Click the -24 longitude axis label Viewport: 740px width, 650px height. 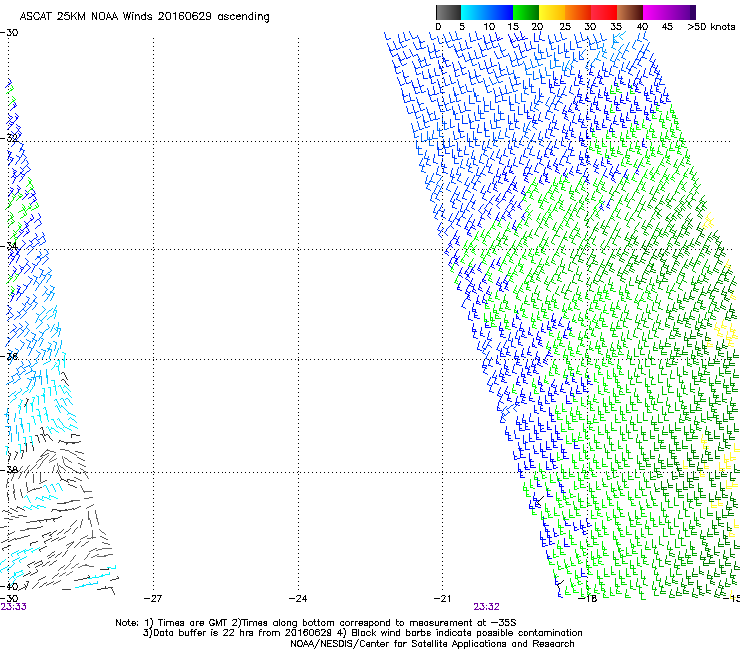(x=298, y=599)
